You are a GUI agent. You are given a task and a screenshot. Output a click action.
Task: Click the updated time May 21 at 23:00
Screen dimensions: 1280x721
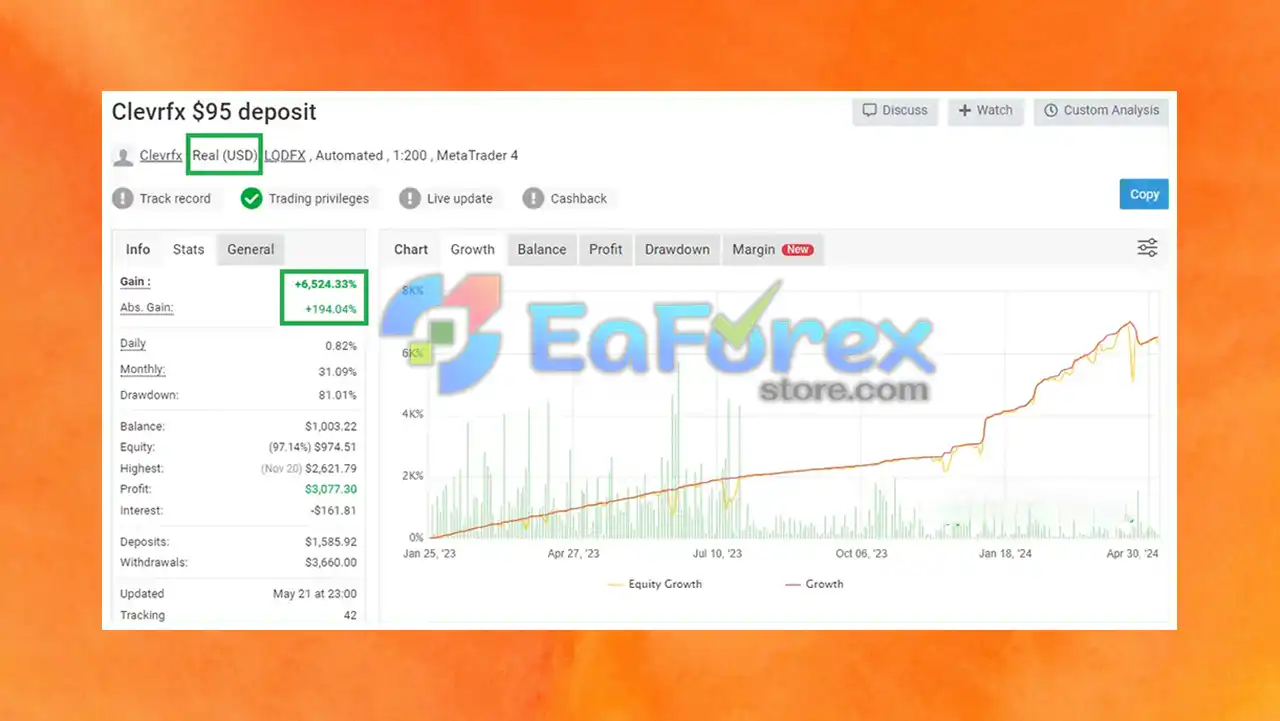314,593
